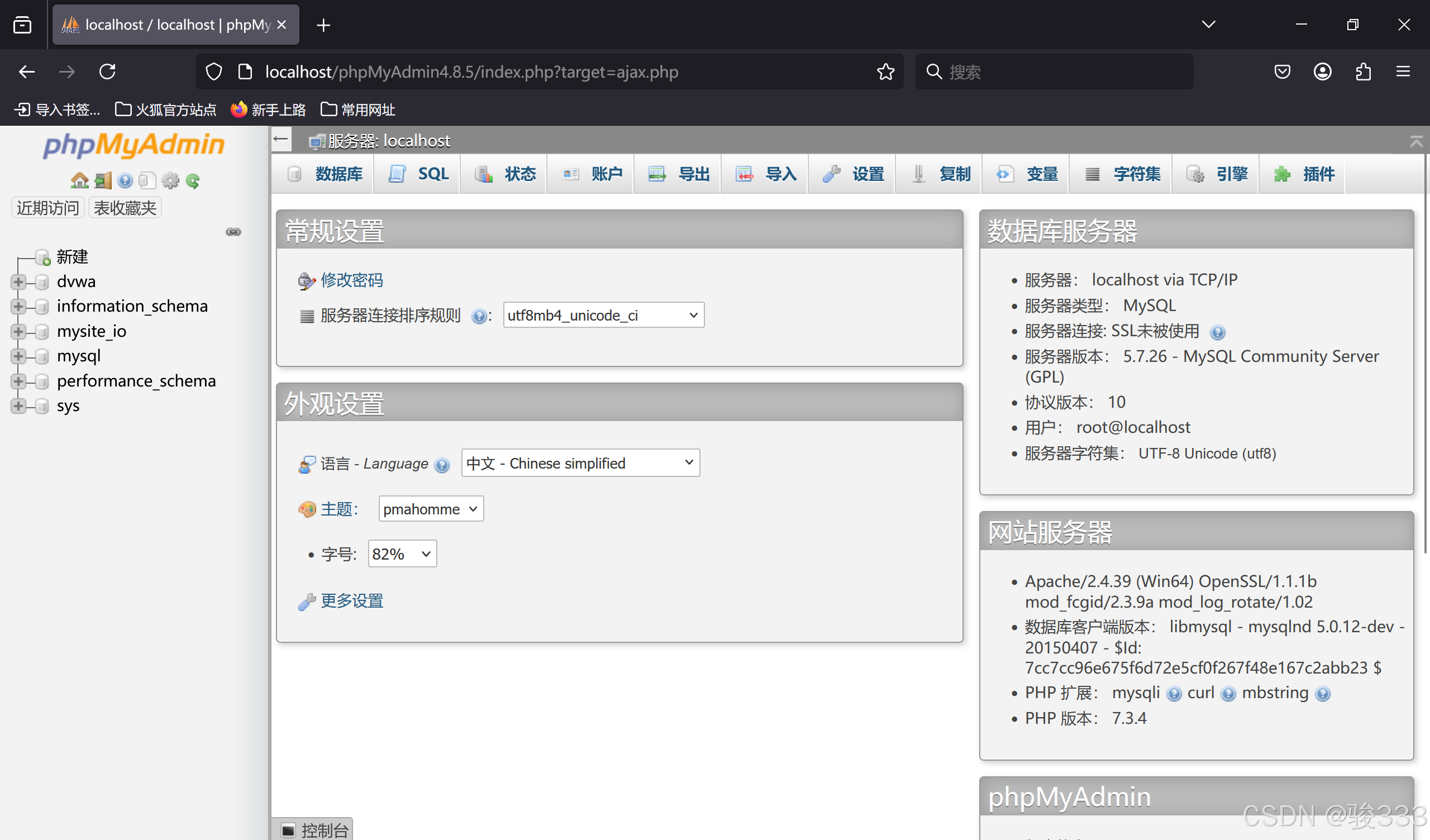Image resolution: width=1430 pixels, height=840 pixels.
Task: Click help icon after curl extension
Action: (x=1228, y=694)
